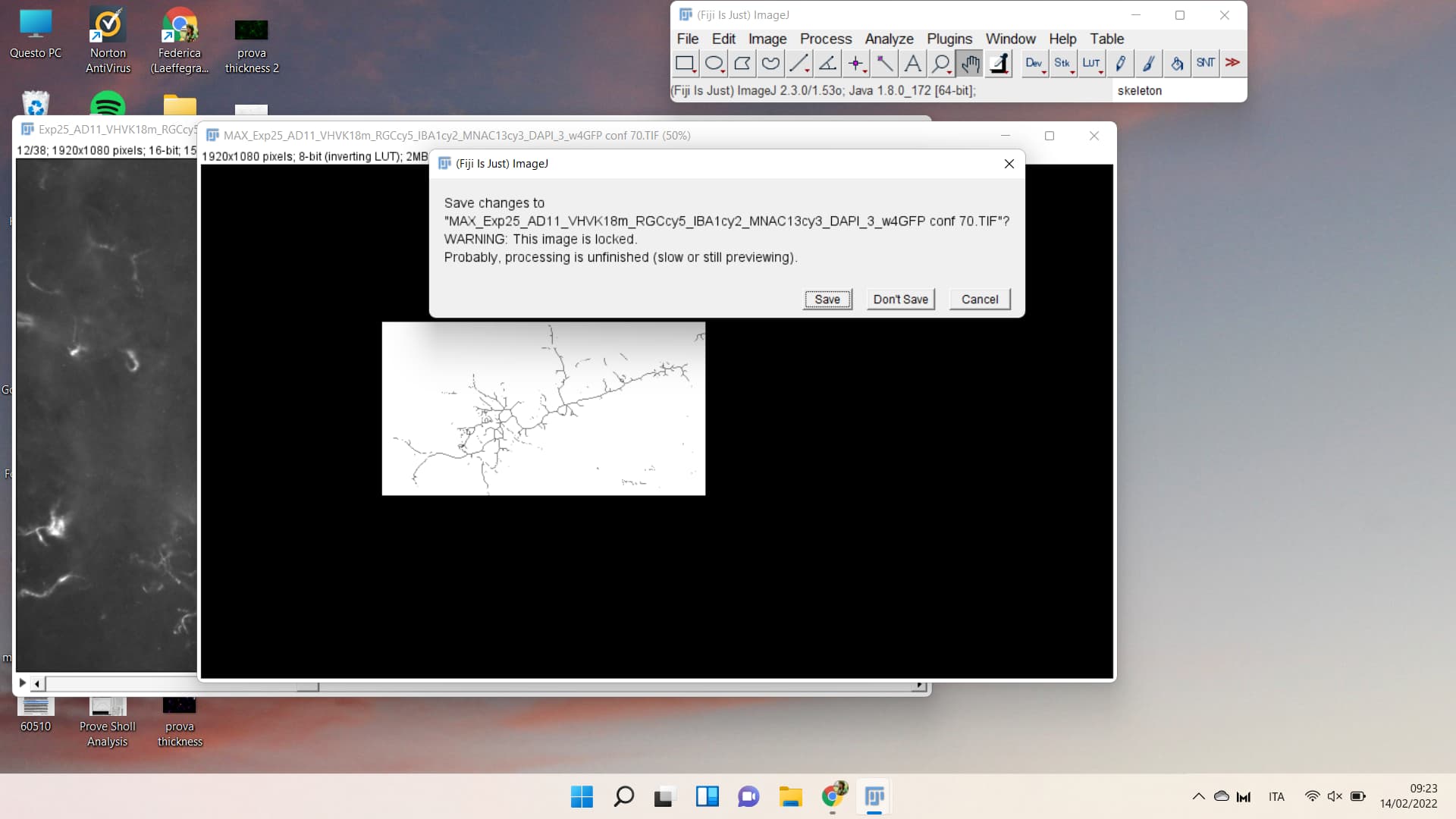Open the Dev tool dropdown arrow
The image size is (1456, 819).
pyautogui.click(x=1043, y=72)
